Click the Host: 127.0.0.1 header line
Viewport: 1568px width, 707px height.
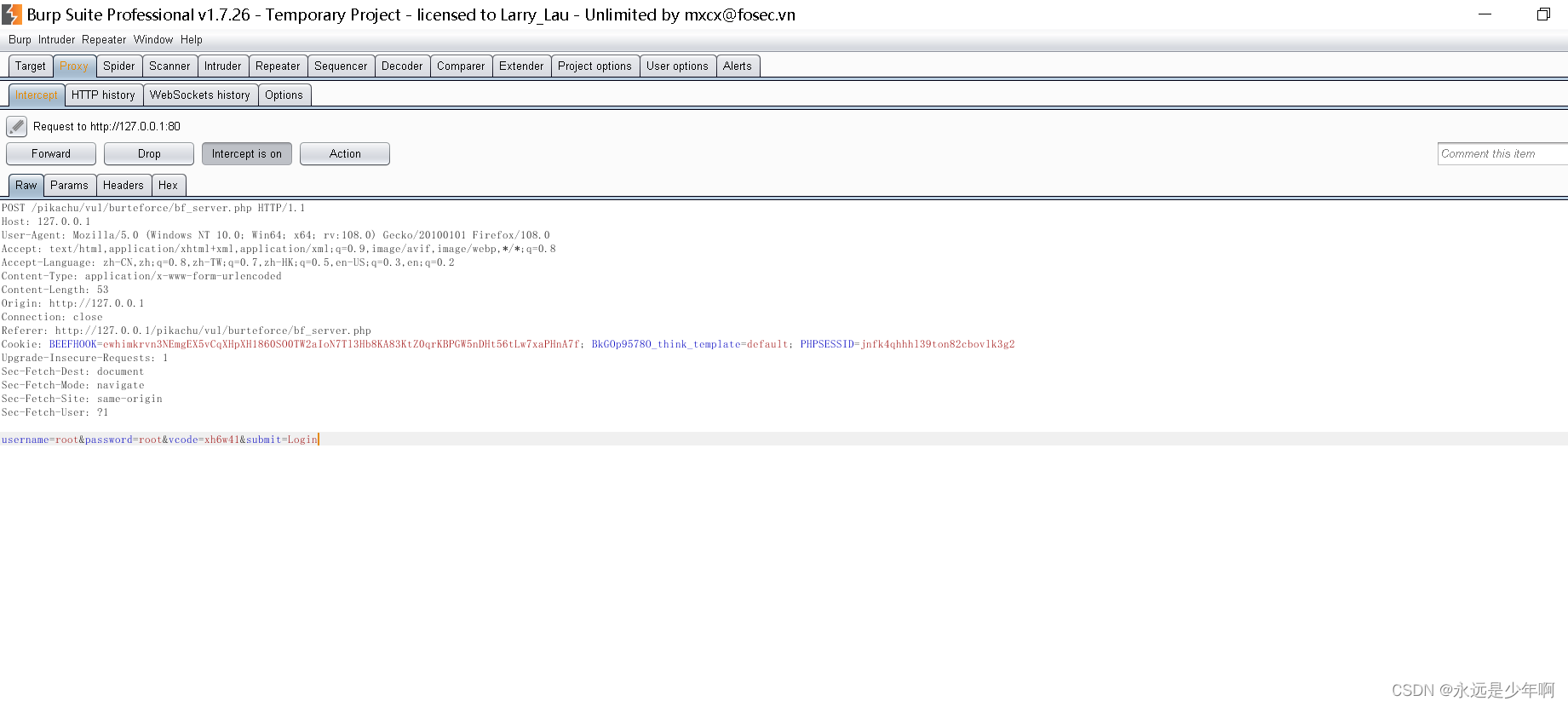tap(46, 221)
